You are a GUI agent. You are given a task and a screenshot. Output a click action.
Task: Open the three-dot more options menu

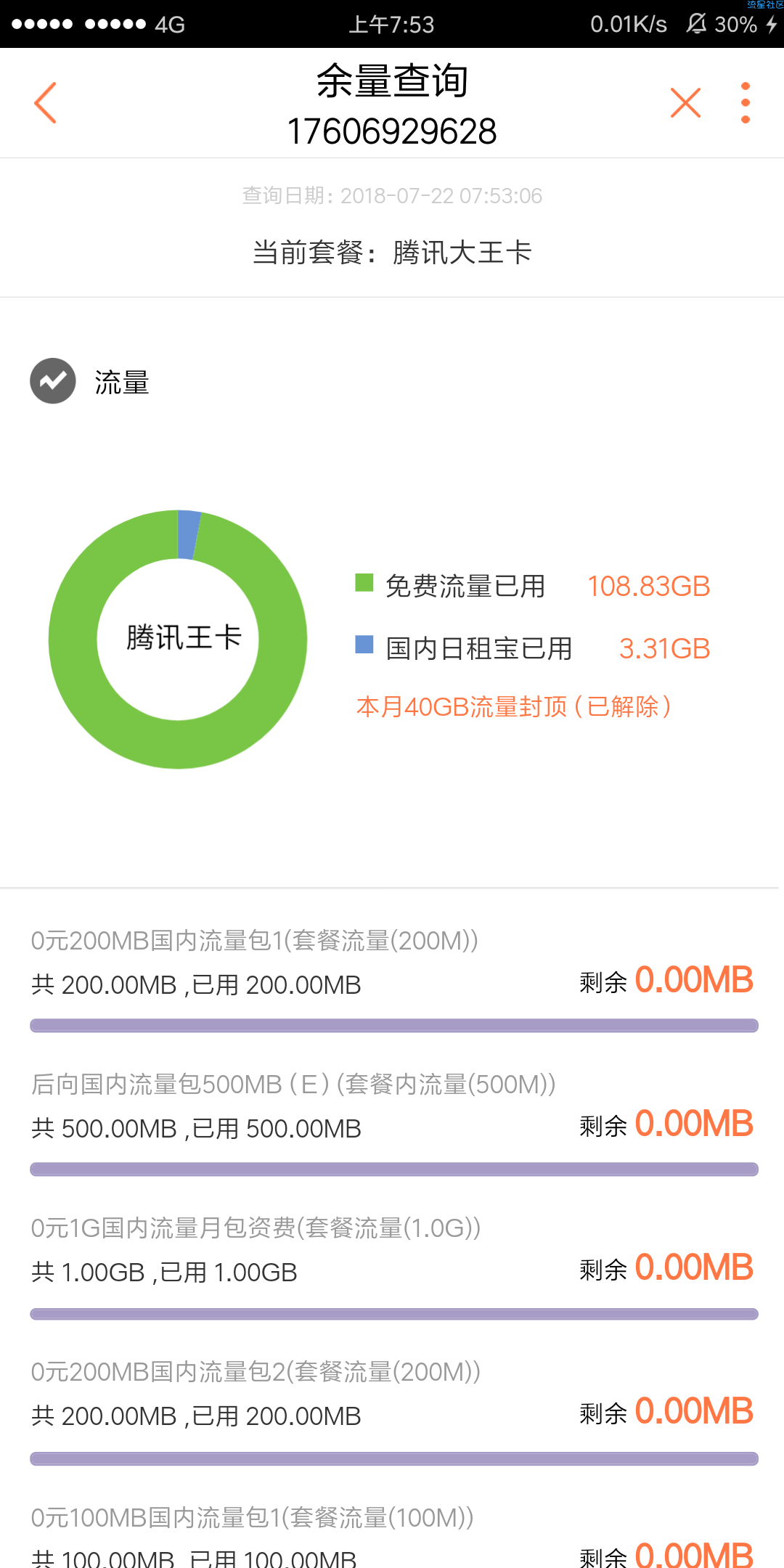click(x=745, y=102)
